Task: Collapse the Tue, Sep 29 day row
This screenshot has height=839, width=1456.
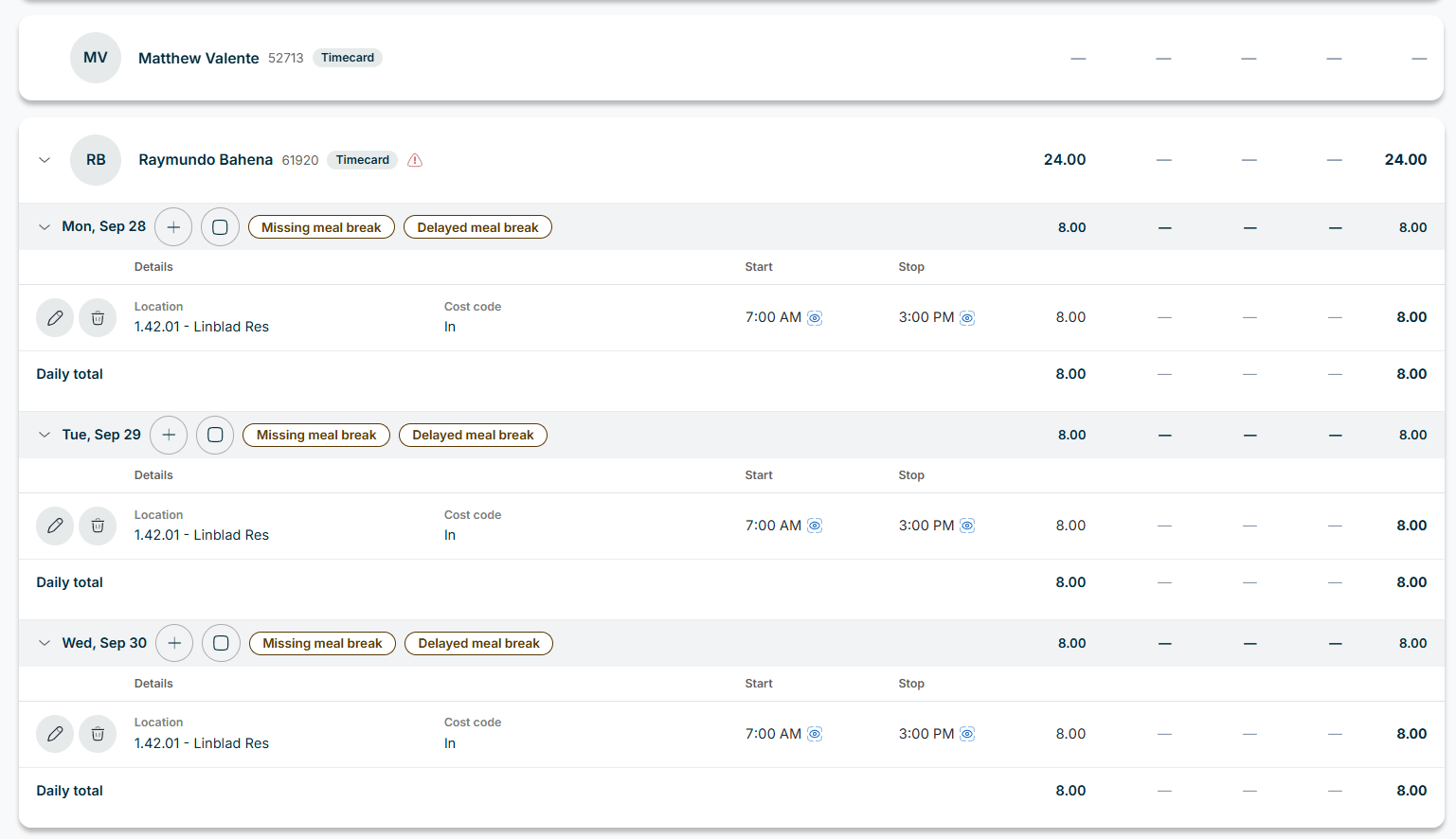Action: (45, 435)
